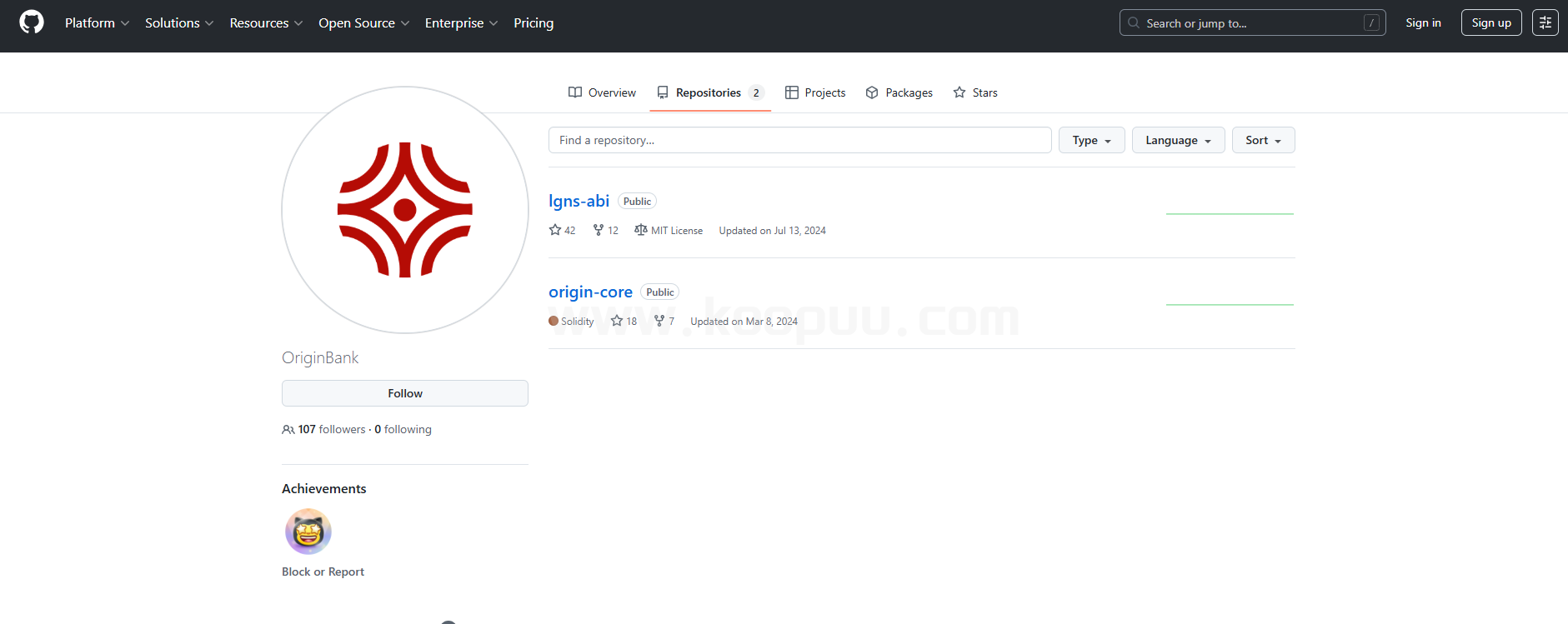Click the Repositories tab repo icon

coord(663,92)
